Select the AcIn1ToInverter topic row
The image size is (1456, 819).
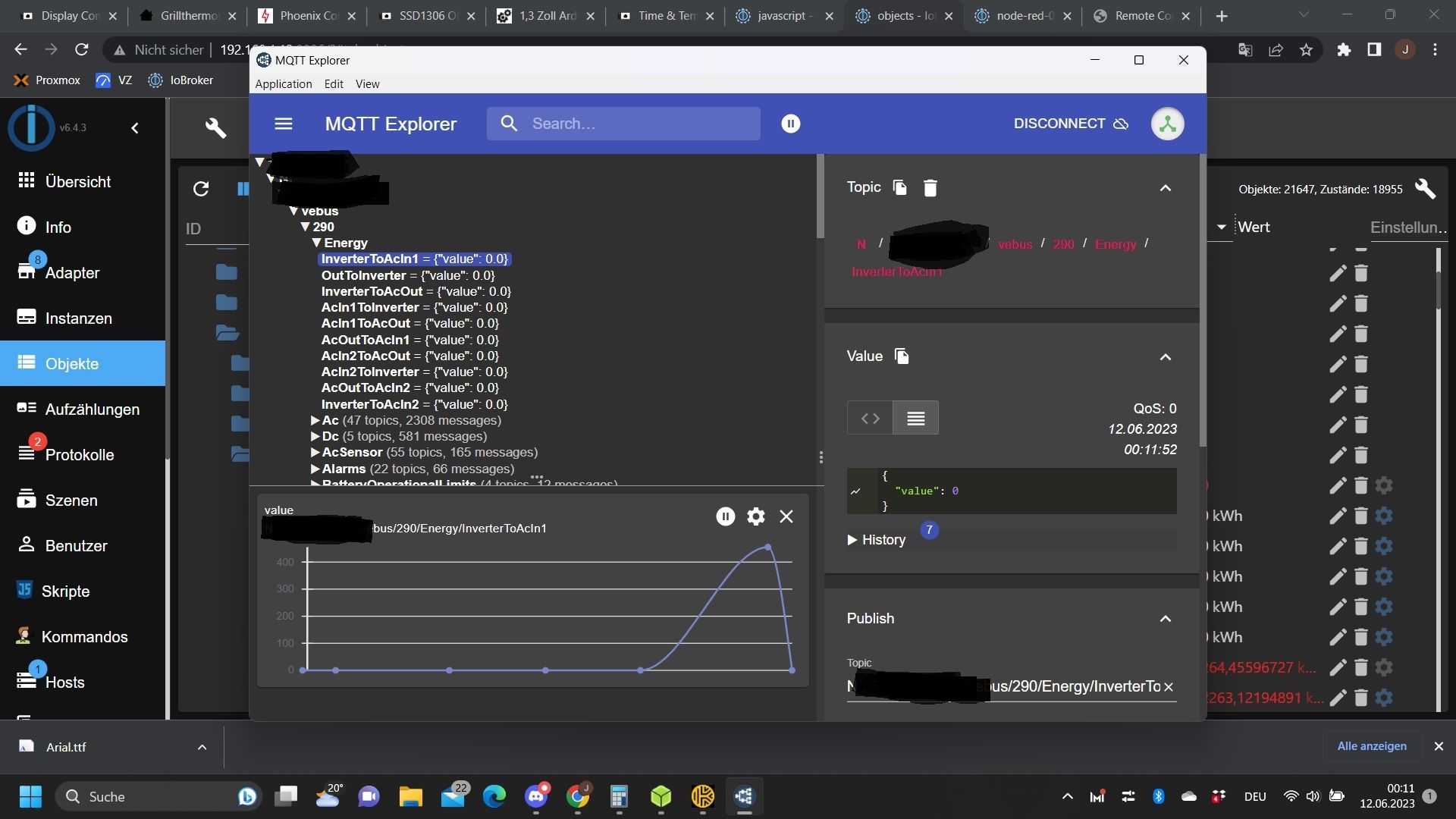(x=414, y=307)
